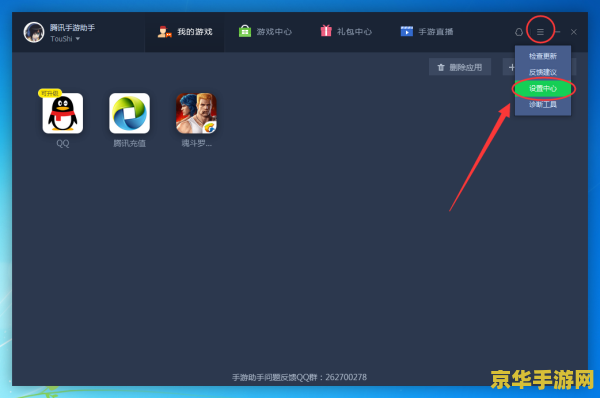Open the 魂斗罗 game icon

(196, 113)
